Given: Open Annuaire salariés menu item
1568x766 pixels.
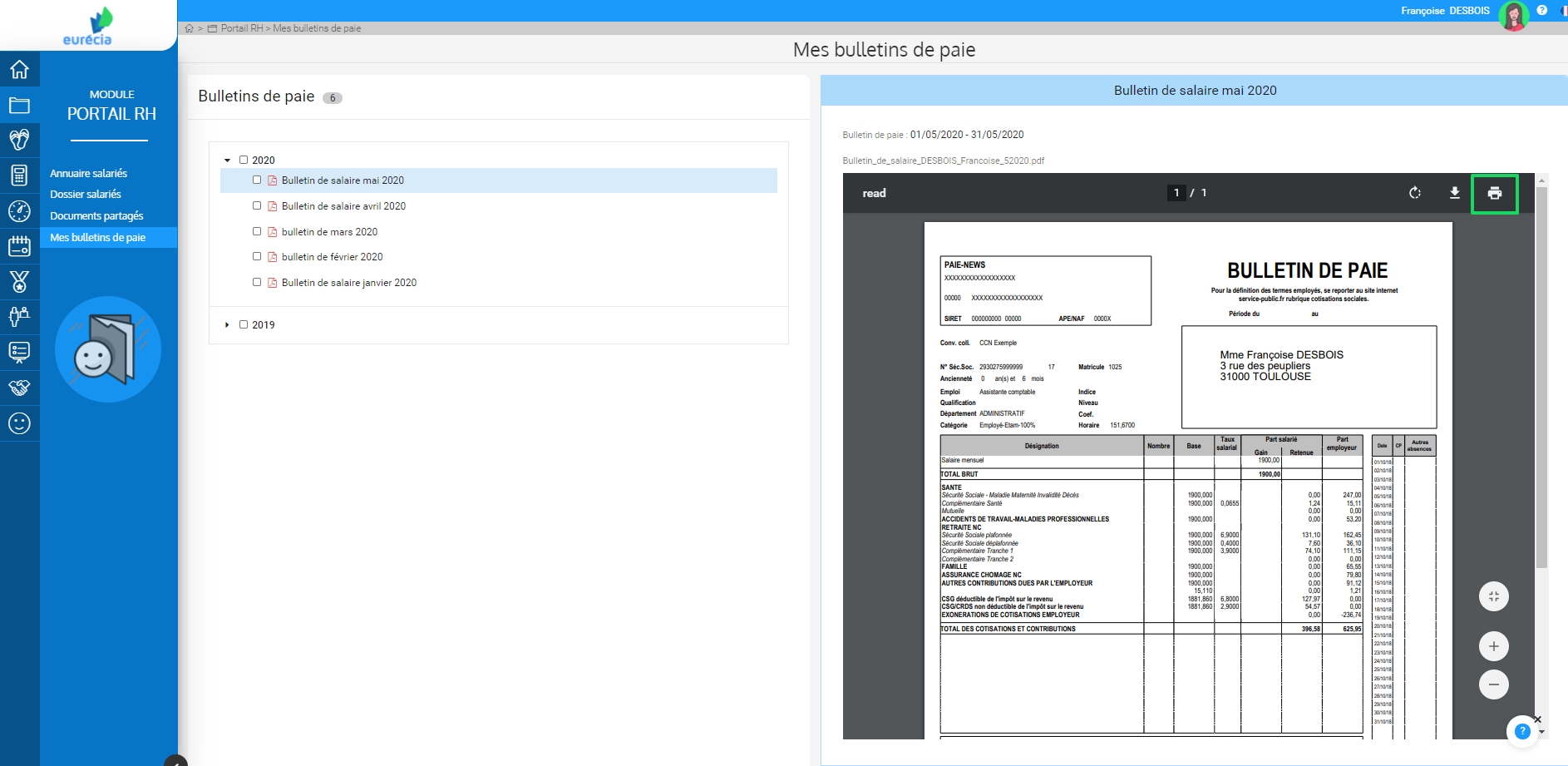Looking at the screenshot, I should pyautogui.click(x=88, y=174).
